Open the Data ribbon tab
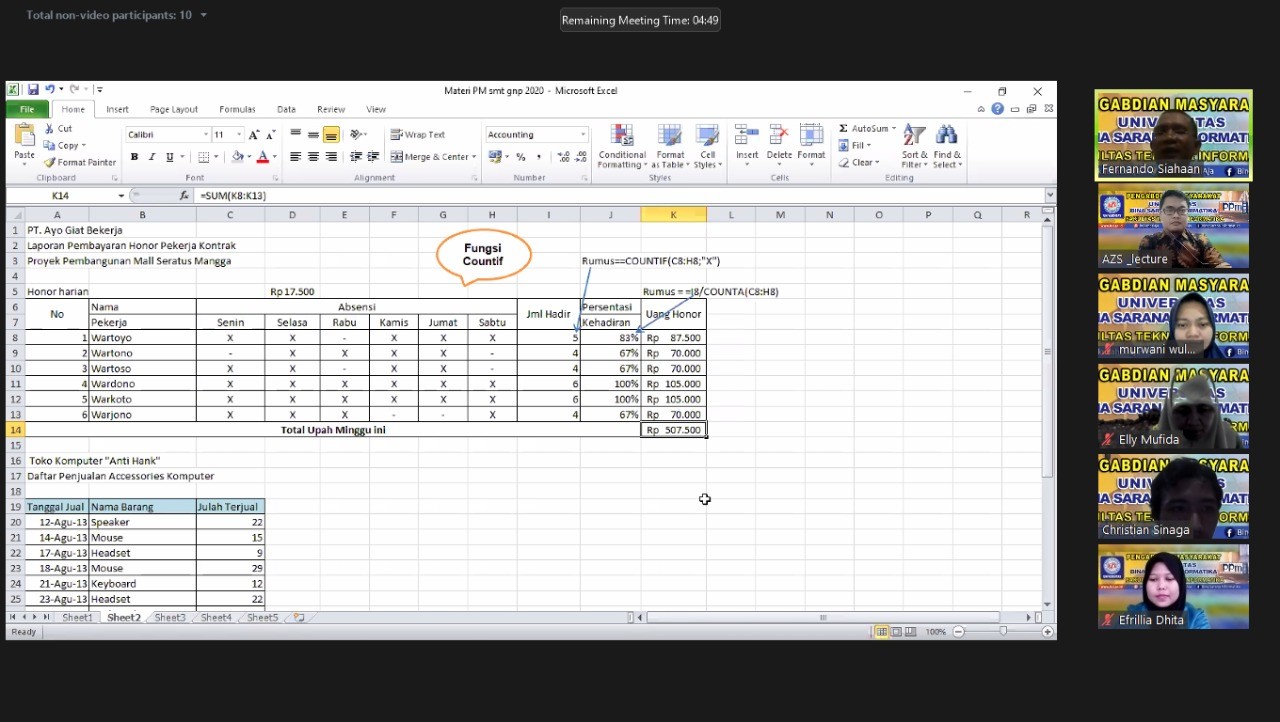 286,109
